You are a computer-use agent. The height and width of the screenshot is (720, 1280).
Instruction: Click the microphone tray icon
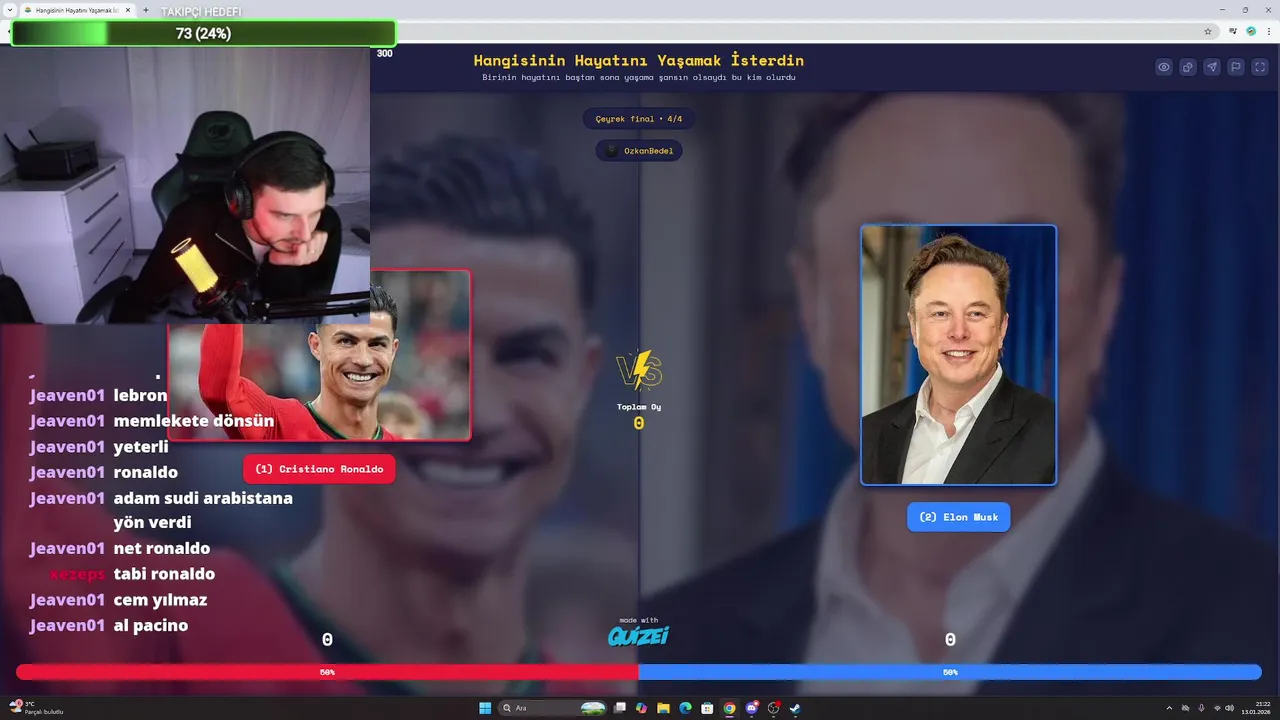coord(1201,708)
